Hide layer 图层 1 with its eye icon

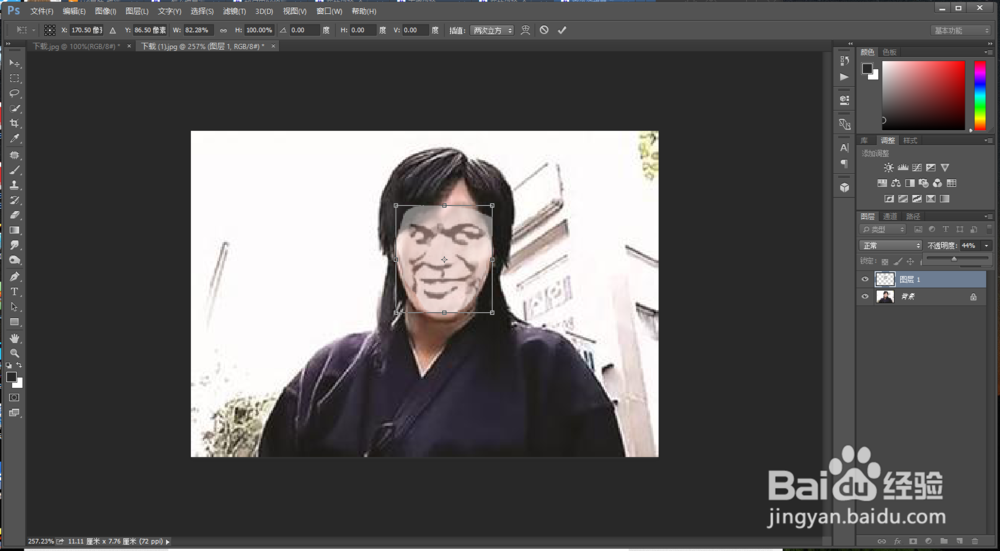(x=865, y=279)
